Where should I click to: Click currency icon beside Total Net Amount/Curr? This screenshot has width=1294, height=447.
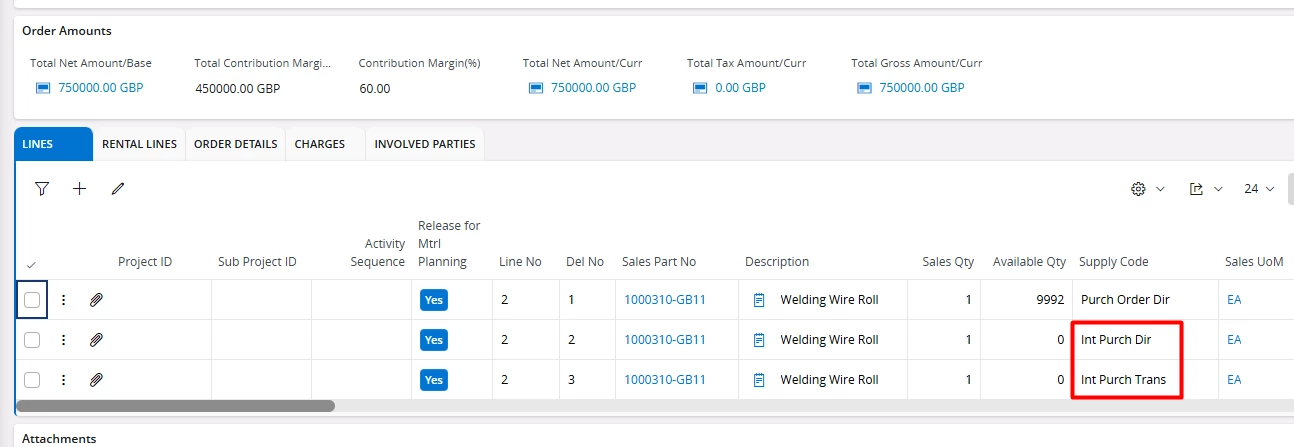[x=536, y=88]
